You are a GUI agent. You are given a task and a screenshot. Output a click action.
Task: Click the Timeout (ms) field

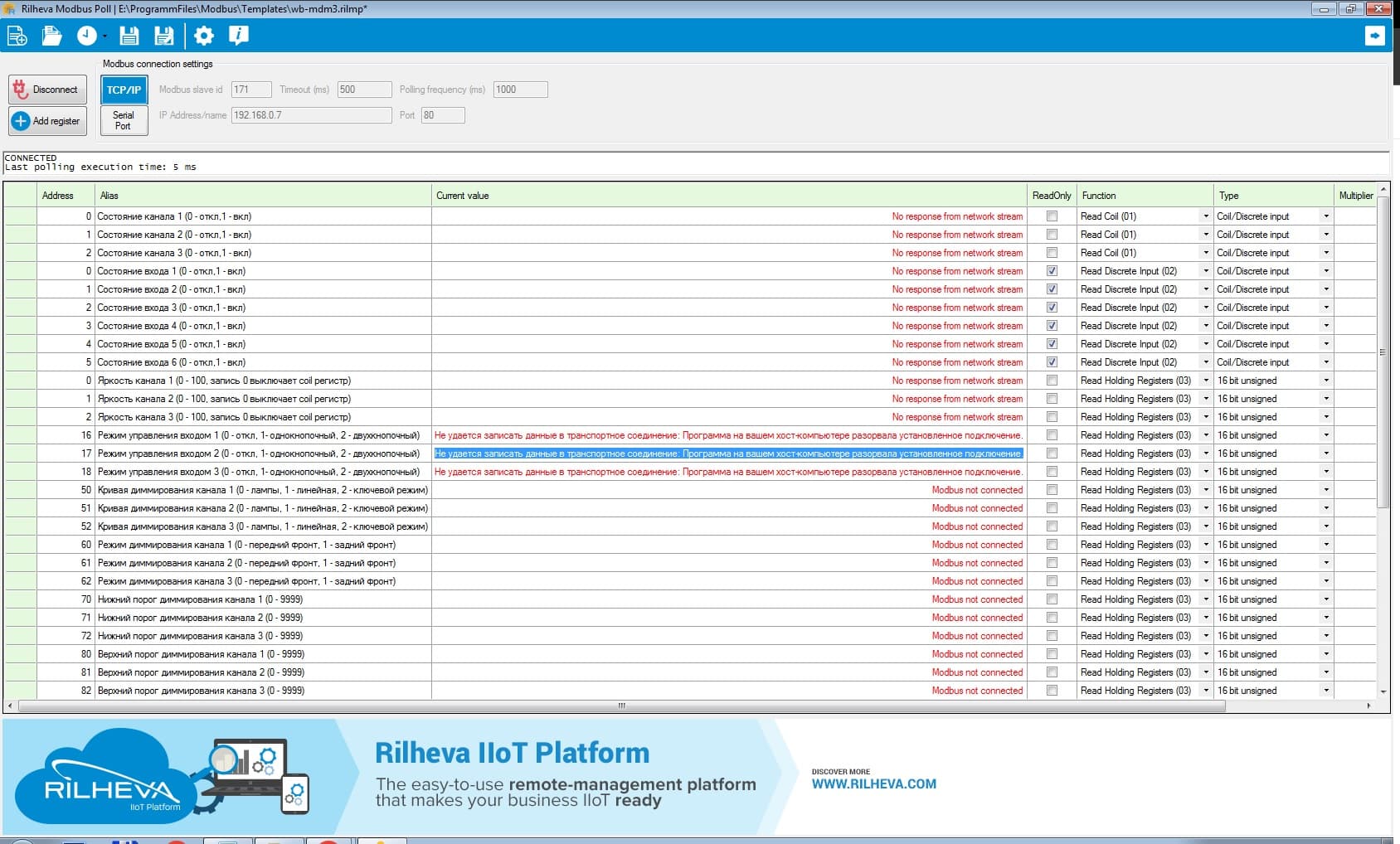click(364, 90)
